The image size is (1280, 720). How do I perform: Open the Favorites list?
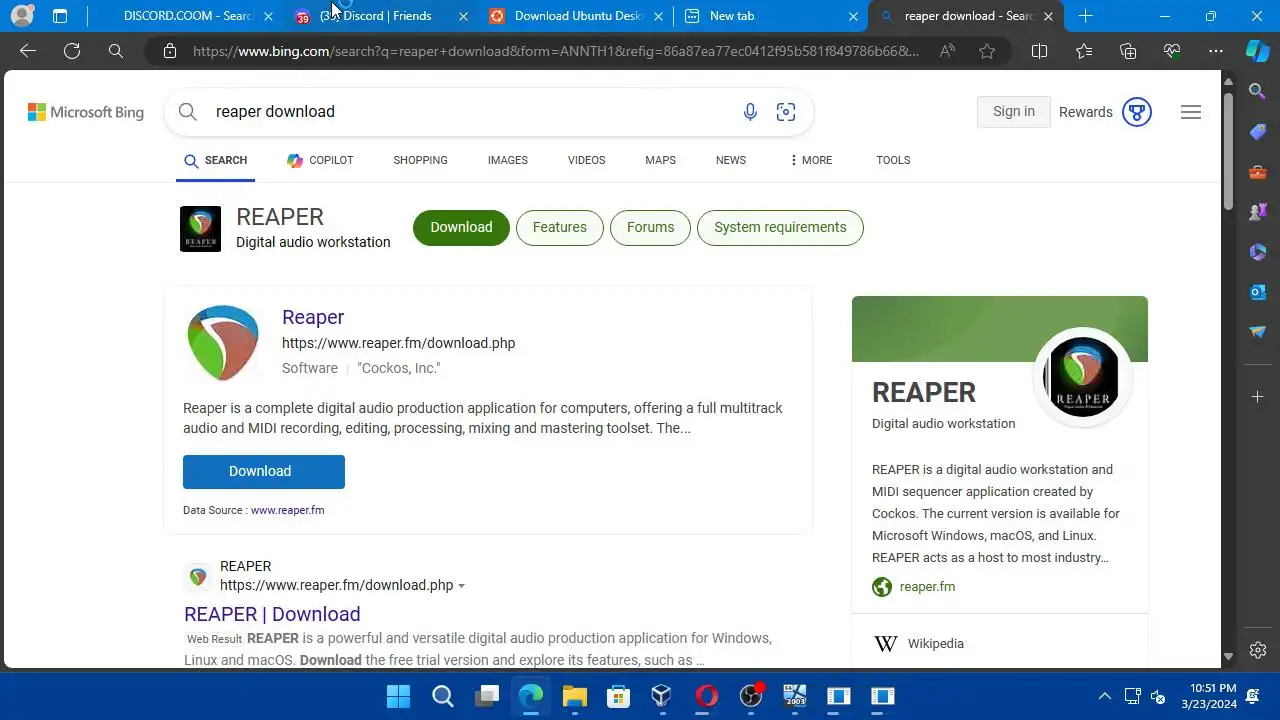(x=1084, y=51)
